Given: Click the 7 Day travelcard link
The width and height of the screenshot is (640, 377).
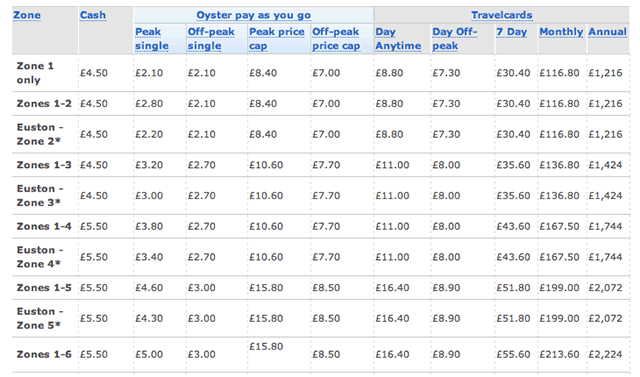Looking at the screenshot, I should pos(511,32).
